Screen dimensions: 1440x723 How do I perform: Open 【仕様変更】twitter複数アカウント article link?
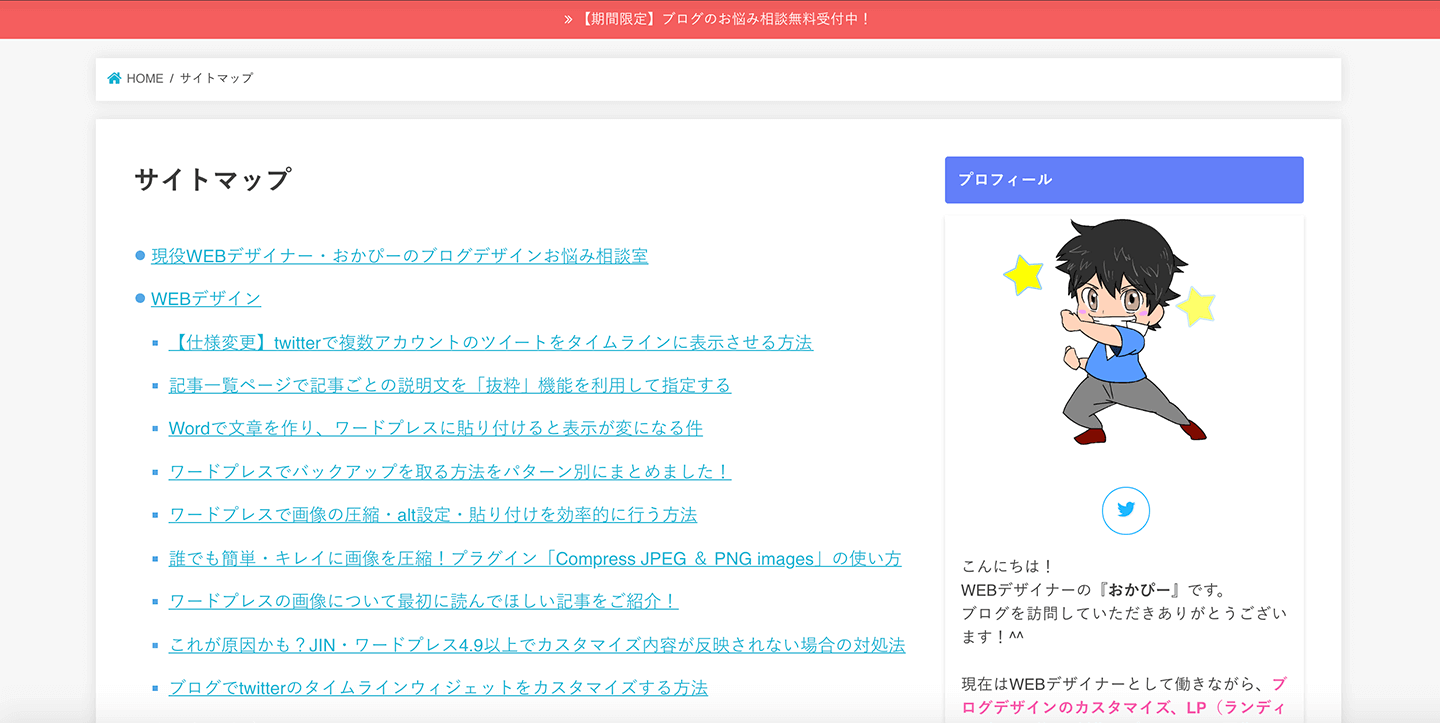(491, 342)
